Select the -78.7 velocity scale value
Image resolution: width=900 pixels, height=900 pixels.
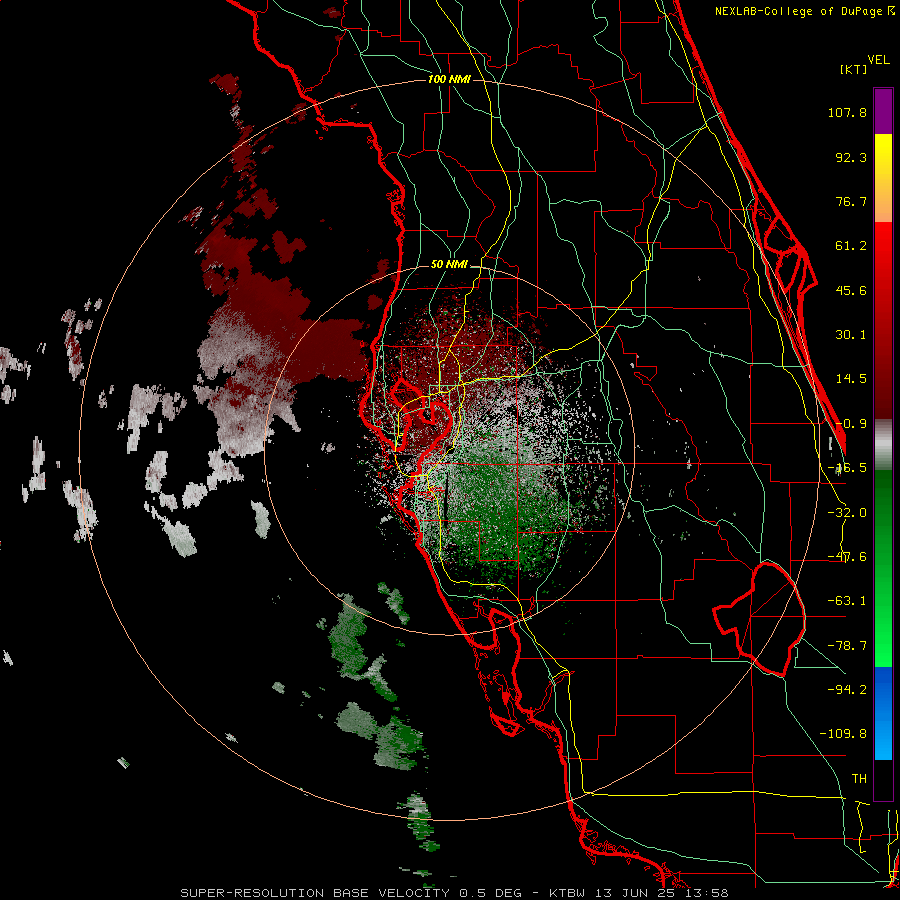[847, 646]
